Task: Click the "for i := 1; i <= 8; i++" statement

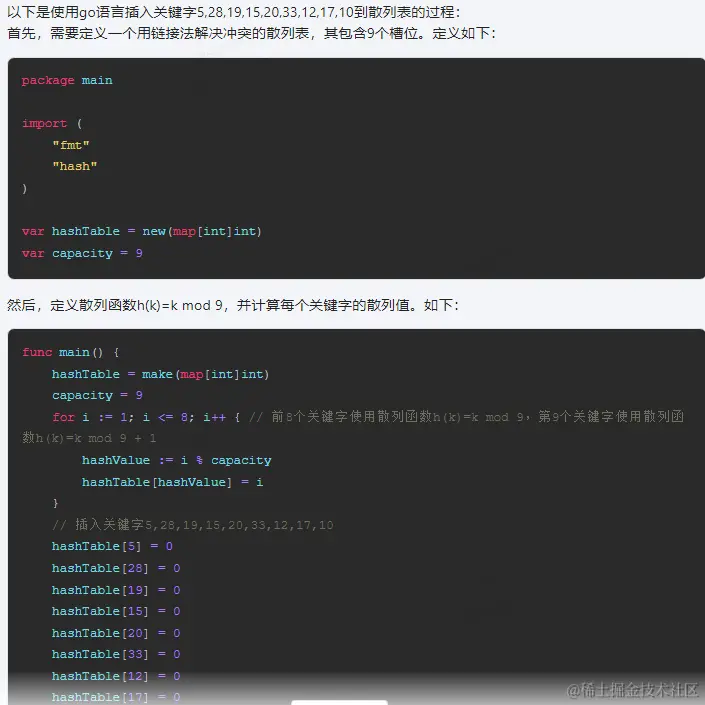Action: [147, 417]
